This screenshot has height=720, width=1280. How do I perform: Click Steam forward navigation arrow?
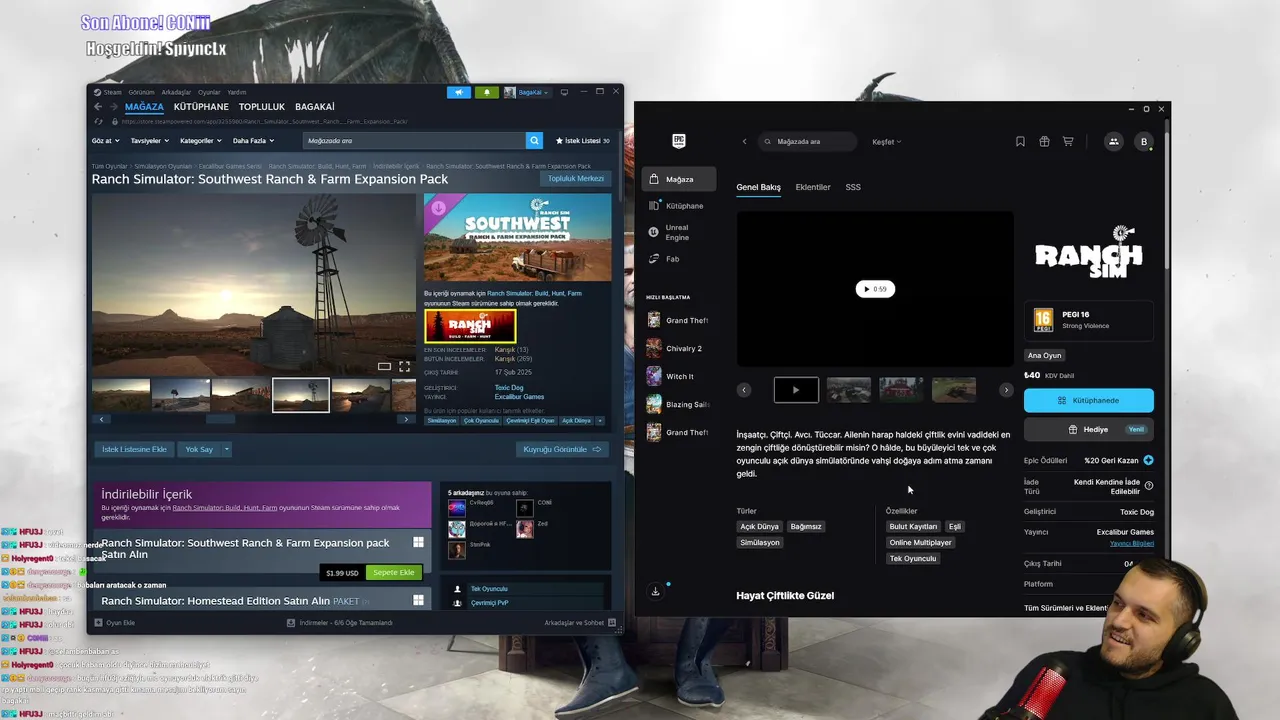pos(113,107)
